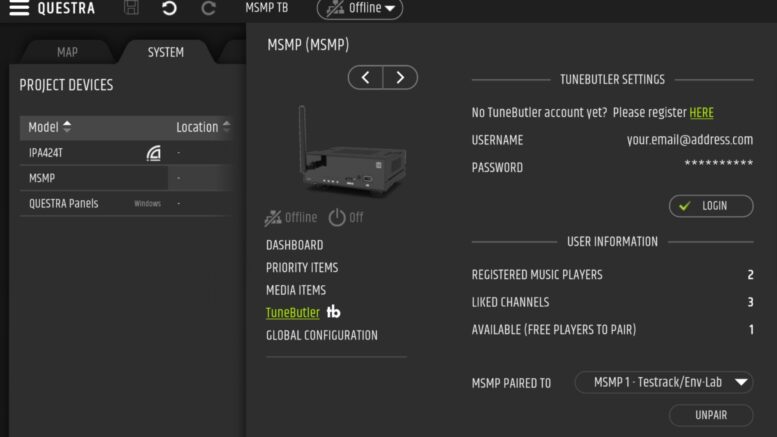Open the Offline connection mode dropdown
This screenshot has height=437, width=777.
coord(360,9)
